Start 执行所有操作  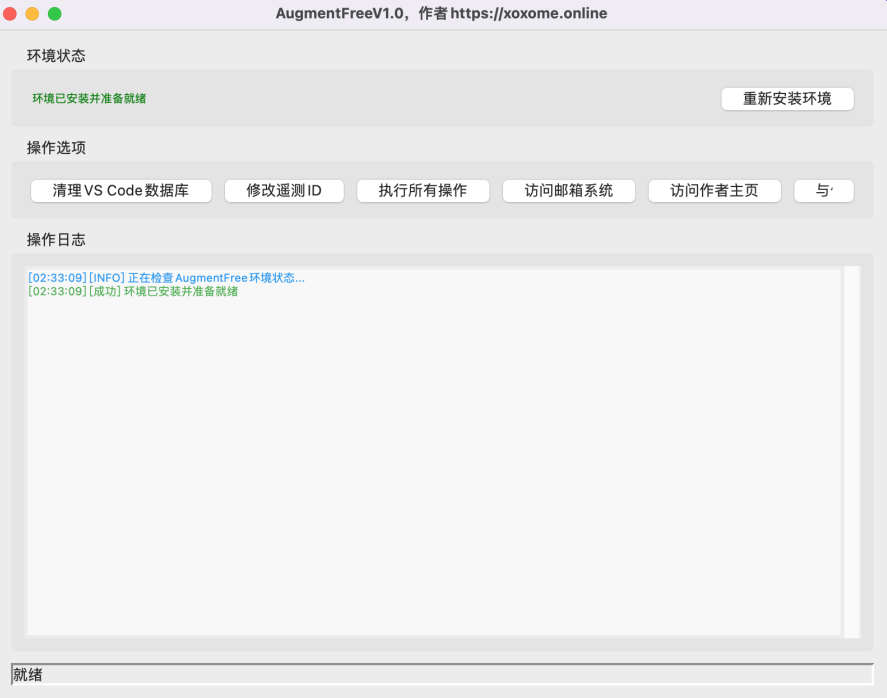[x=423, y=191]
